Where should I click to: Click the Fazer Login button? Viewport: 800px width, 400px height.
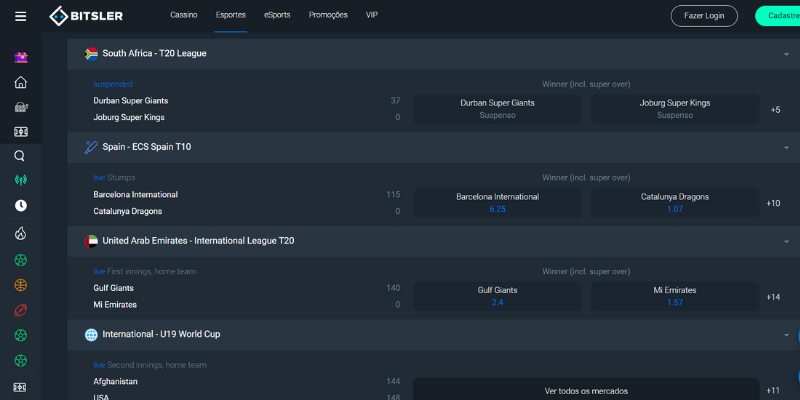click(x=704, y=16)
